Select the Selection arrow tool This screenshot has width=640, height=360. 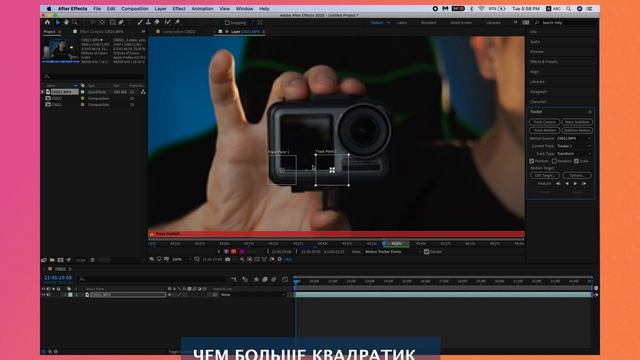pos(58,22)
